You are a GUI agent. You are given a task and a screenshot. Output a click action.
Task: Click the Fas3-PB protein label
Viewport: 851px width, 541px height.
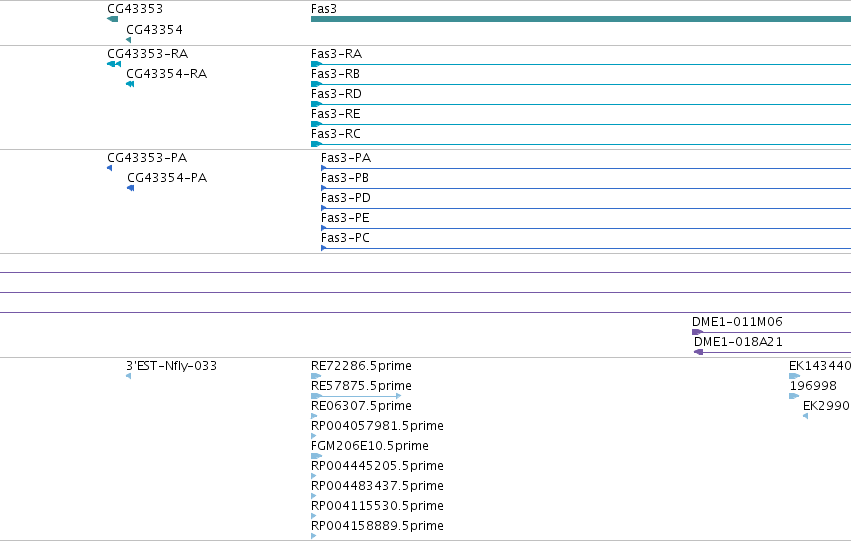point(345,178)
